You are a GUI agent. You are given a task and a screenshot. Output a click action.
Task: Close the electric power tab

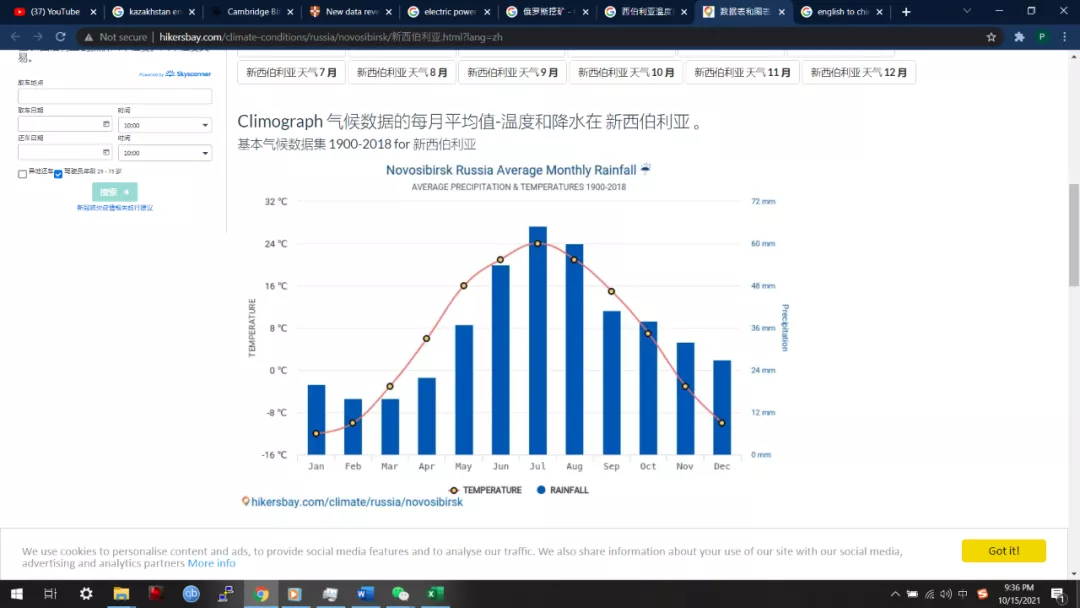click(x=488, y=12)
